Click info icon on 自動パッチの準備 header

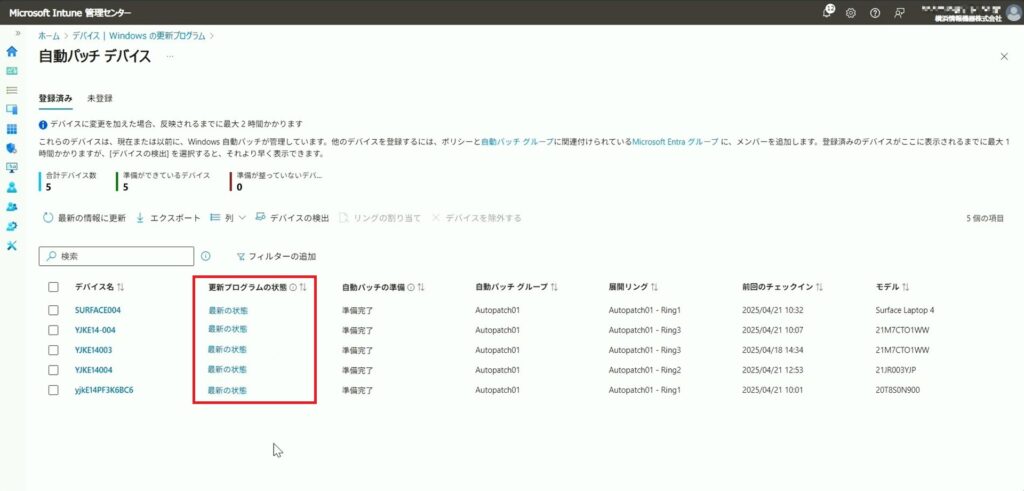click(x=411, y=287)
